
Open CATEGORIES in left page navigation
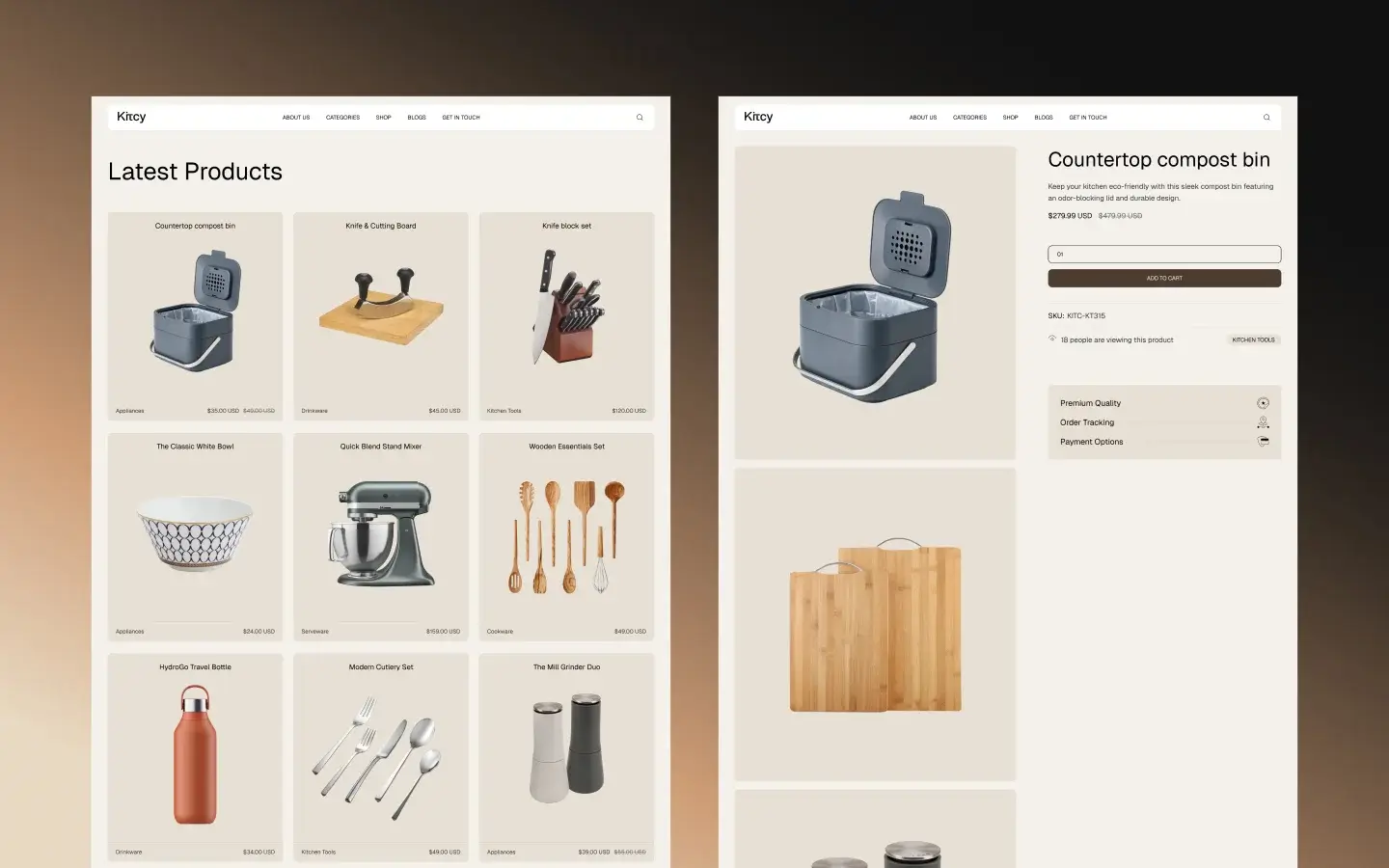coord(342,118)
